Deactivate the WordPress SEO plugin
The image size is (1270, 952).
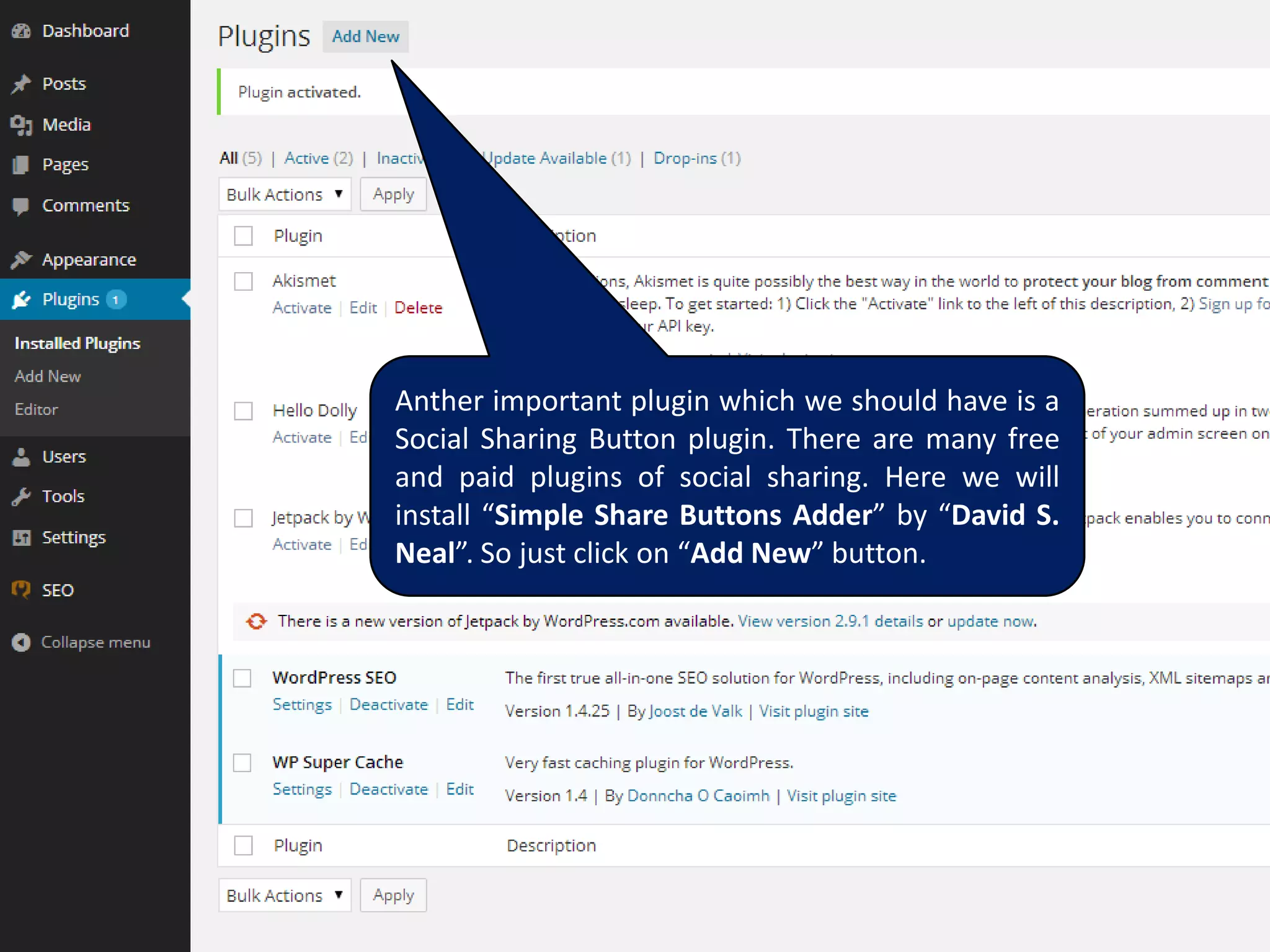point(389,705)
